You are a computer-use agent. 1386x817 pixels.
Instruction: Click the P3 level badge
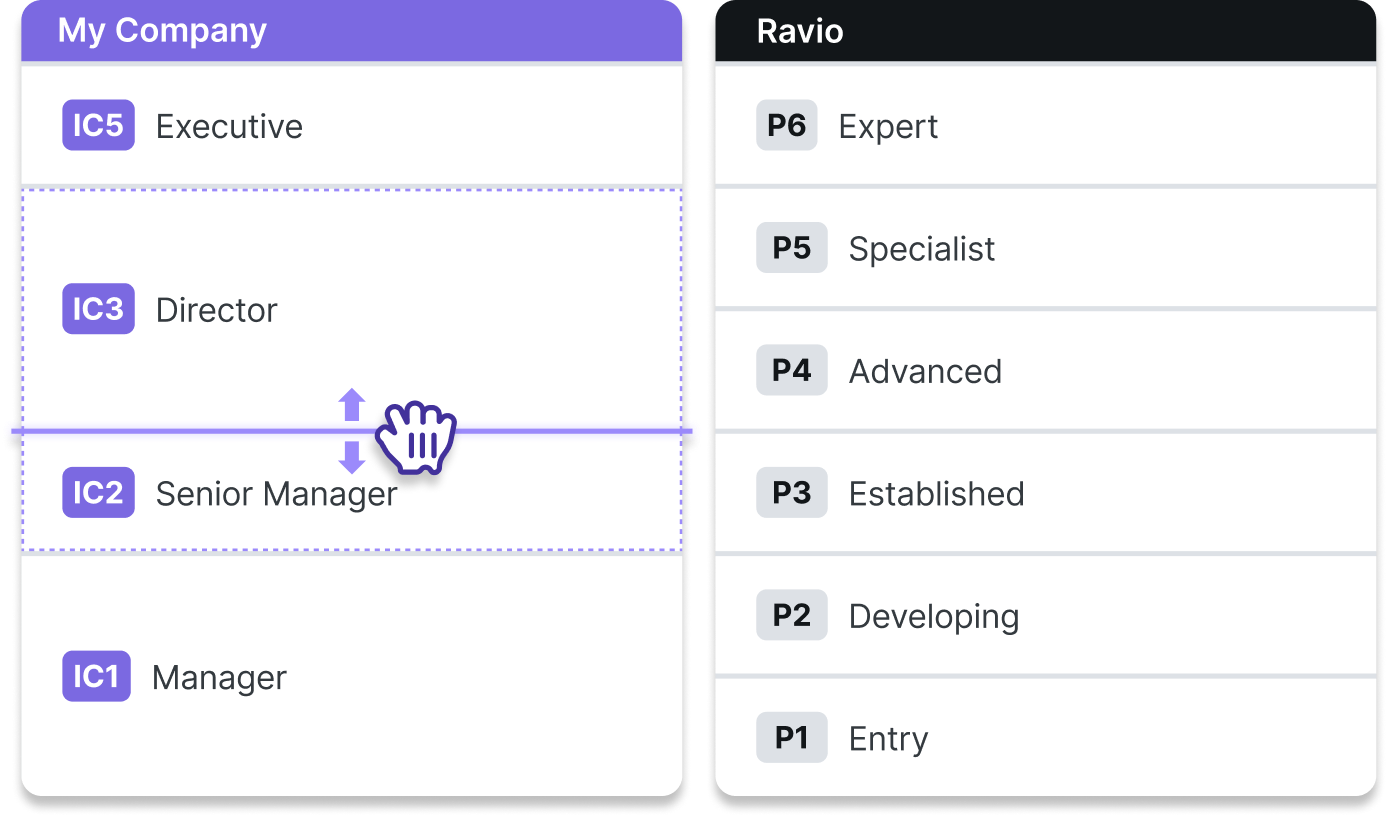coord(792,493)
